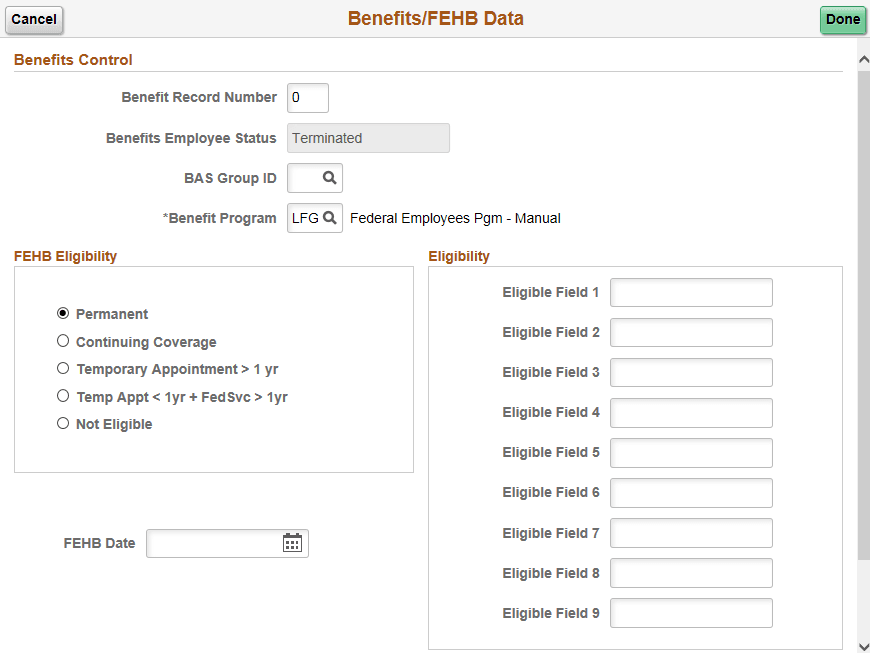
Task: Click the Done button
Action: coord(843,19)
